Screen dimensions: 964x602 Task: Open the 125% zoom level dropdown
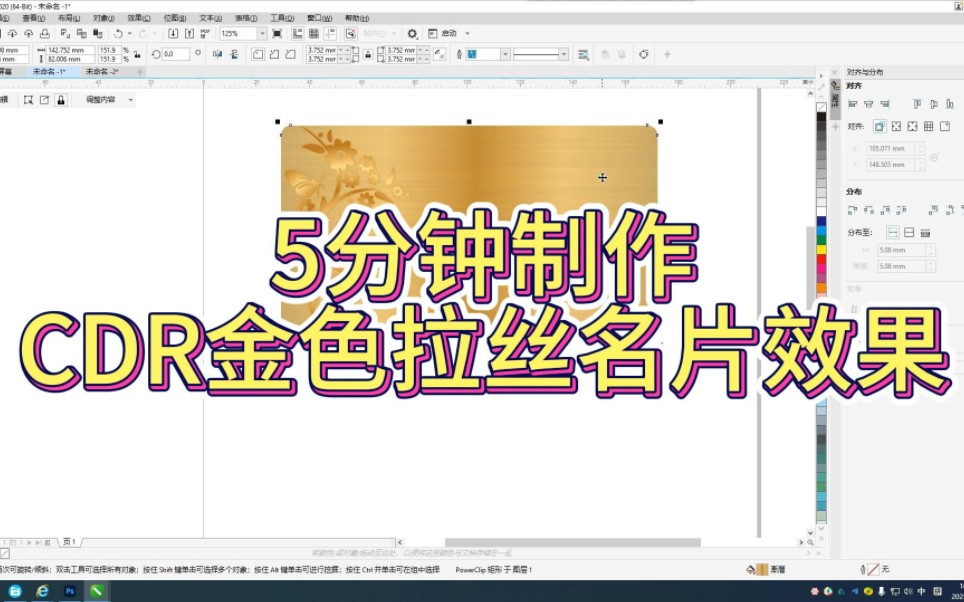[x=264, y=33]
